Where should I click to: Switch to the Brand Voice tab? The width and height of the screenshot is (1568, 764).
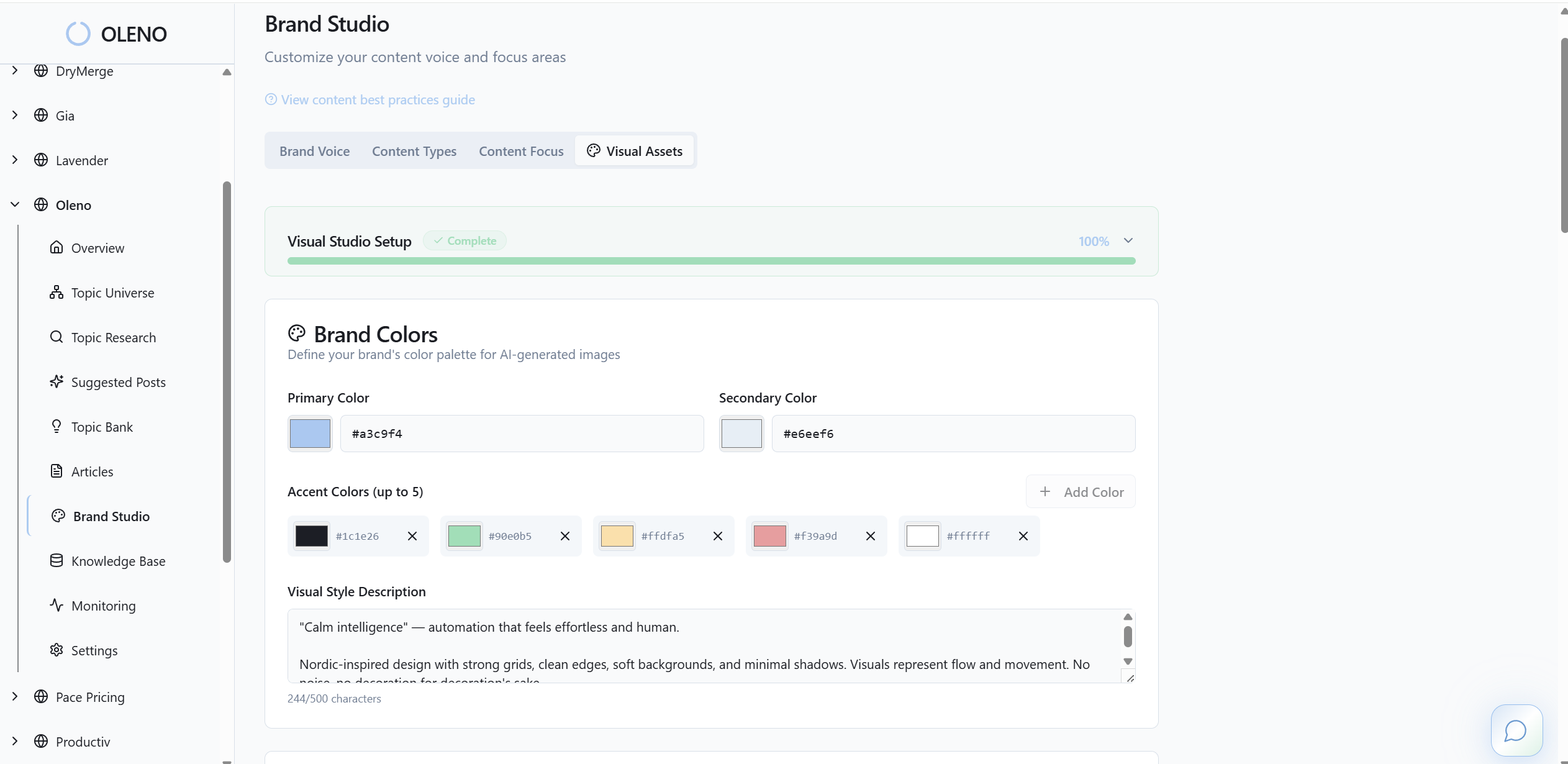tap(314, 152)
